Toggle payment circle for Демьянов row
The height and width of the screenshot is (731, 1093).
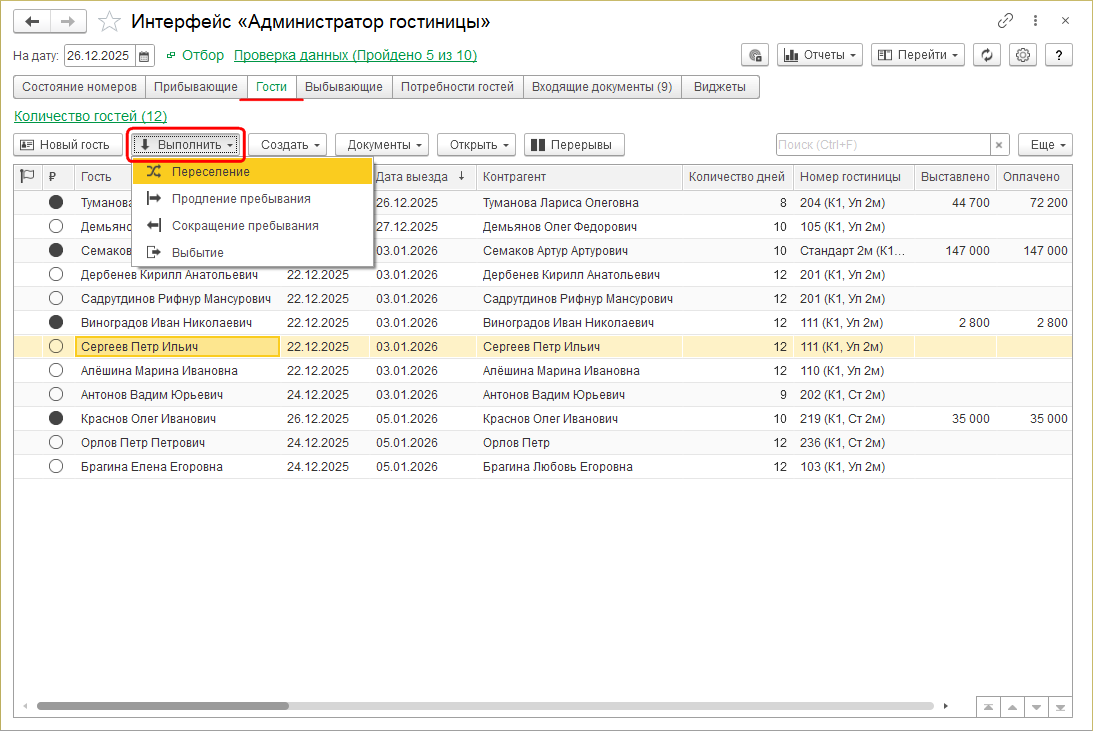56,226
